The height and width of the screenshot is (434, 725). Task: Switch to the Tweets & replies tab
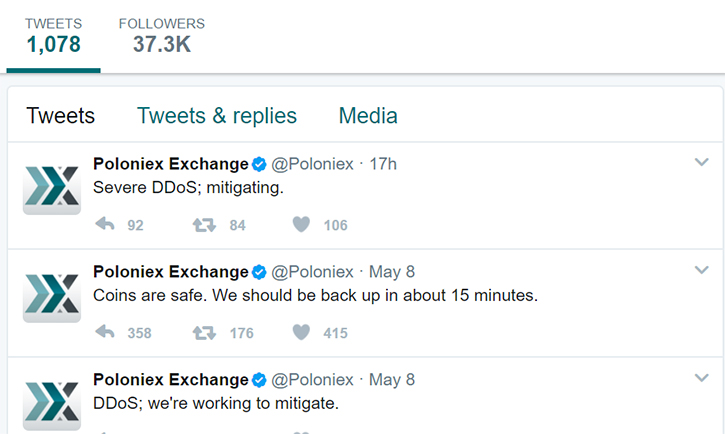[217, 116]
